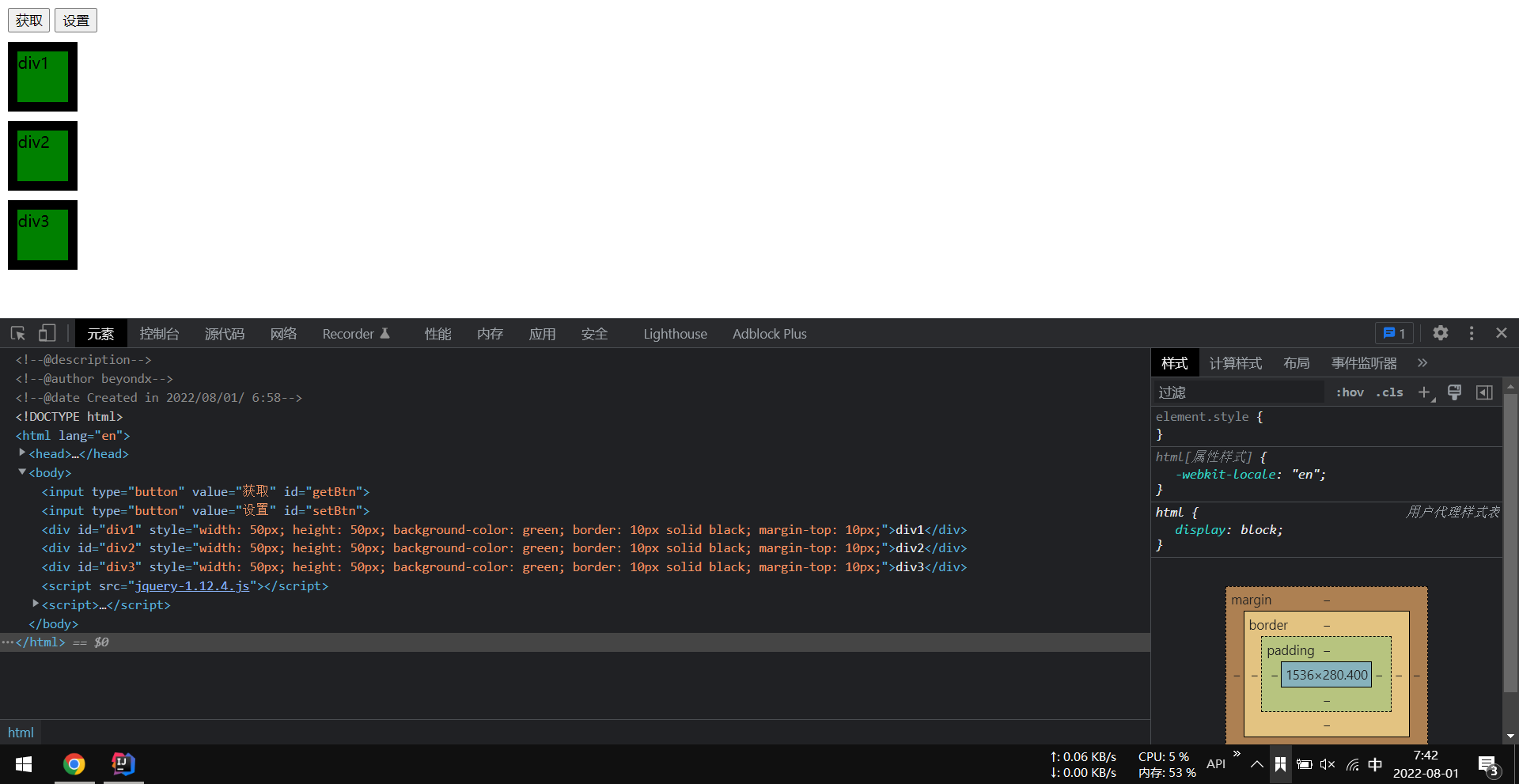Click the 设置 button on the page
Viewport: 1519px width, 784px height.
click(76, 21)
